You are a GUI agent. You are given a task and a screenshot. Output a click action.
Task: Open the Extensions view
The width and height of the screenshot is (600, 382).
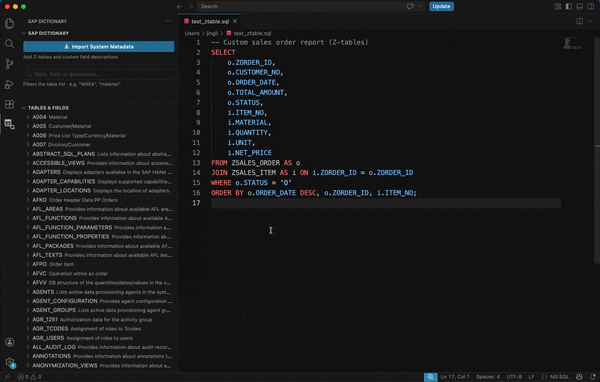coord(10,104)
